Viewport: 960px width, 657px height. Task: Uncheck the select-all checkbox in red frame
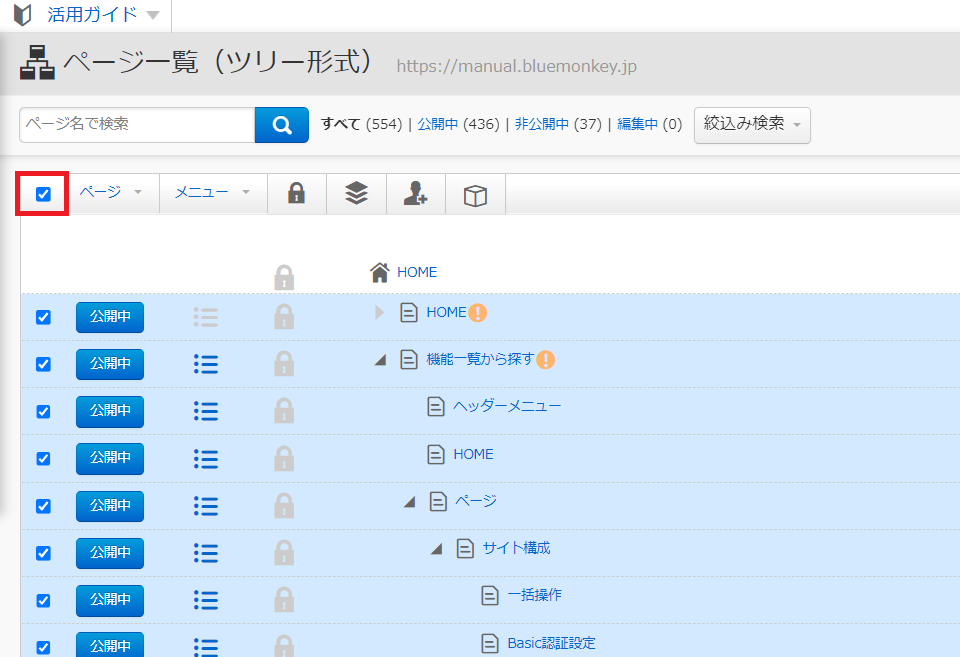[x=41, y=193]
